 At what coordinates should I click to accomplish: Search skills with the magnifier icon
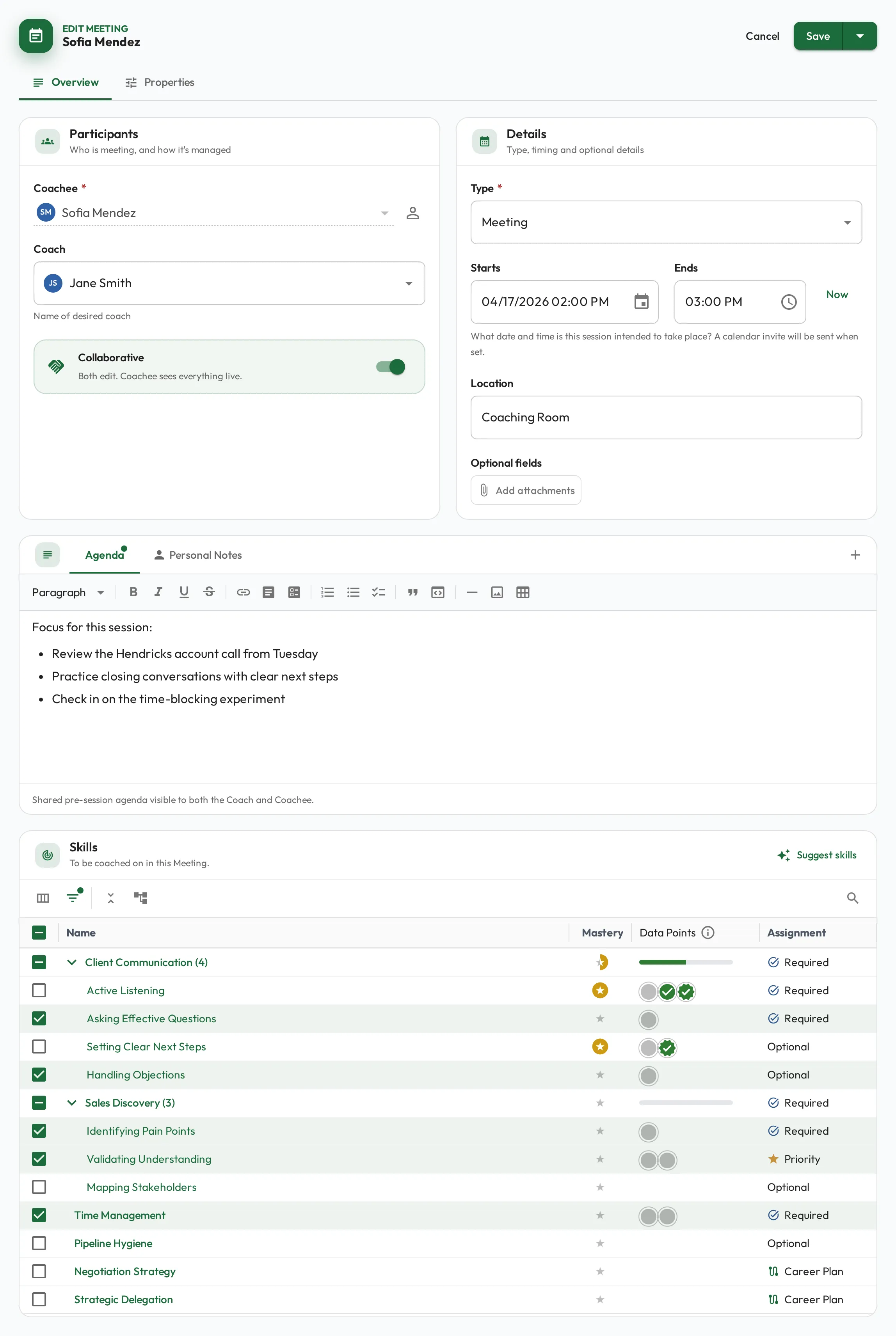click(x=853, y=898)
